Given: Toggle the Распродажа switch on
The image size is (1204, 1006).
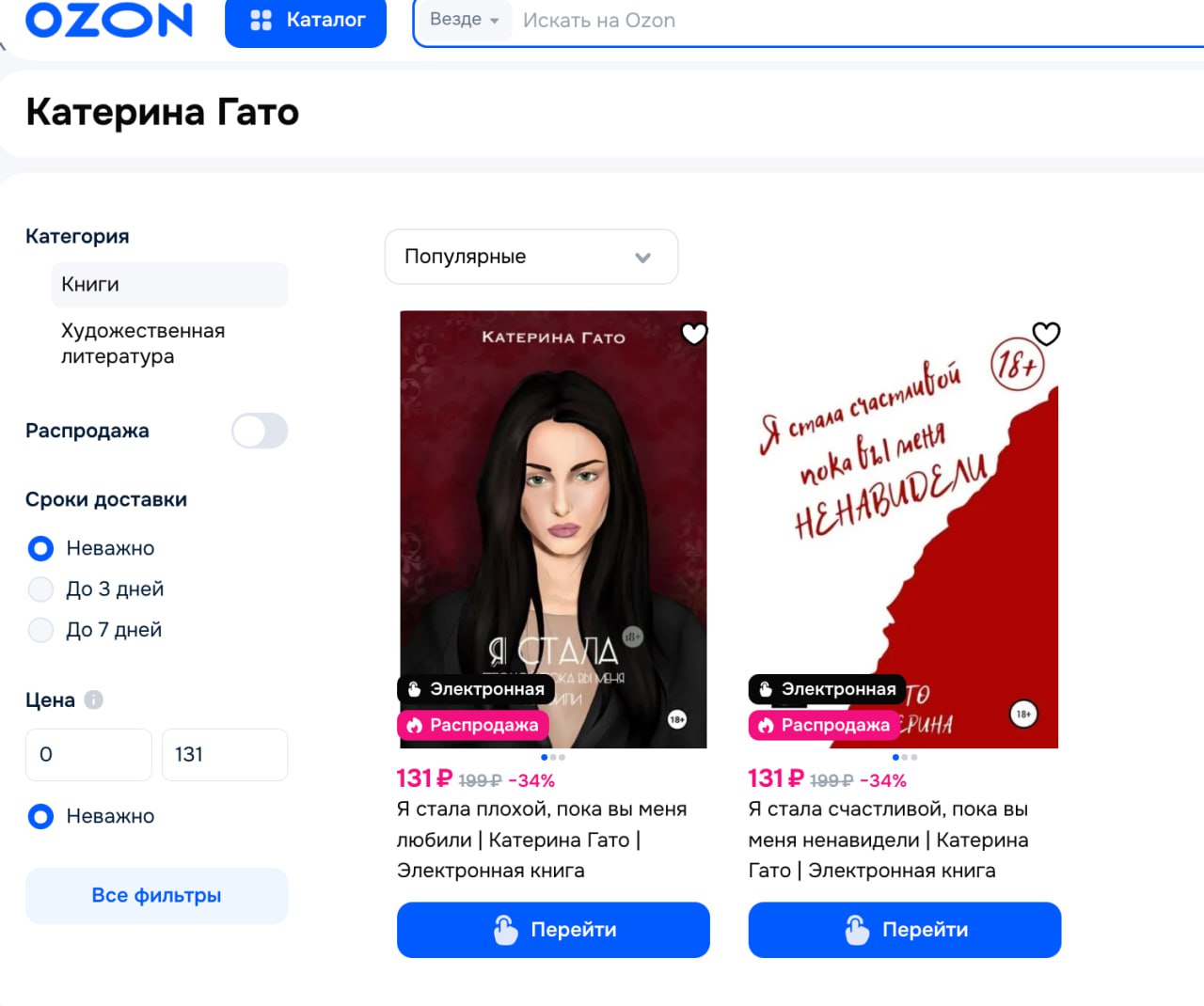Looking at the screenshot, I should click(260, 431).
